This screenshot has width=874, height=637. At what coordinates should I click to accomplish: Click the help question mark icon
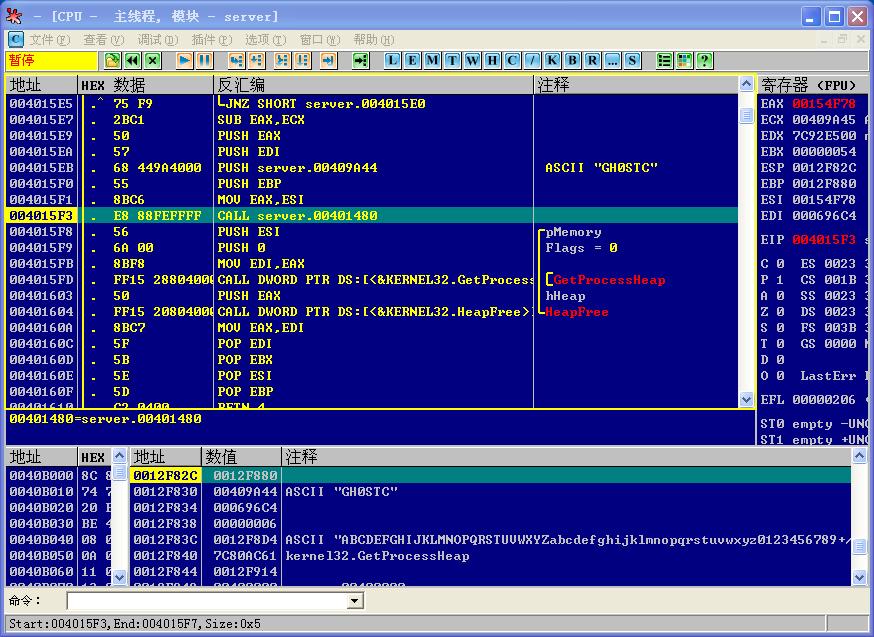[705, 60]
